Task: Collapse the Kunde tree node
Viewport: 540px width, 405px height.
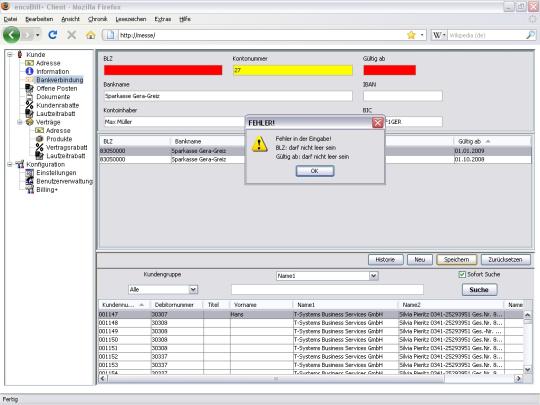Action: pos(10,54)
